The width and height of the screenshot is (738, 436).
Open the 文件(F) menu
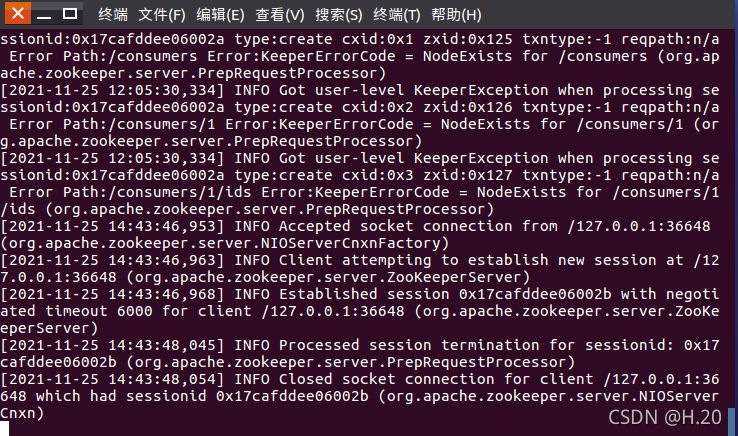coord(161,15)
